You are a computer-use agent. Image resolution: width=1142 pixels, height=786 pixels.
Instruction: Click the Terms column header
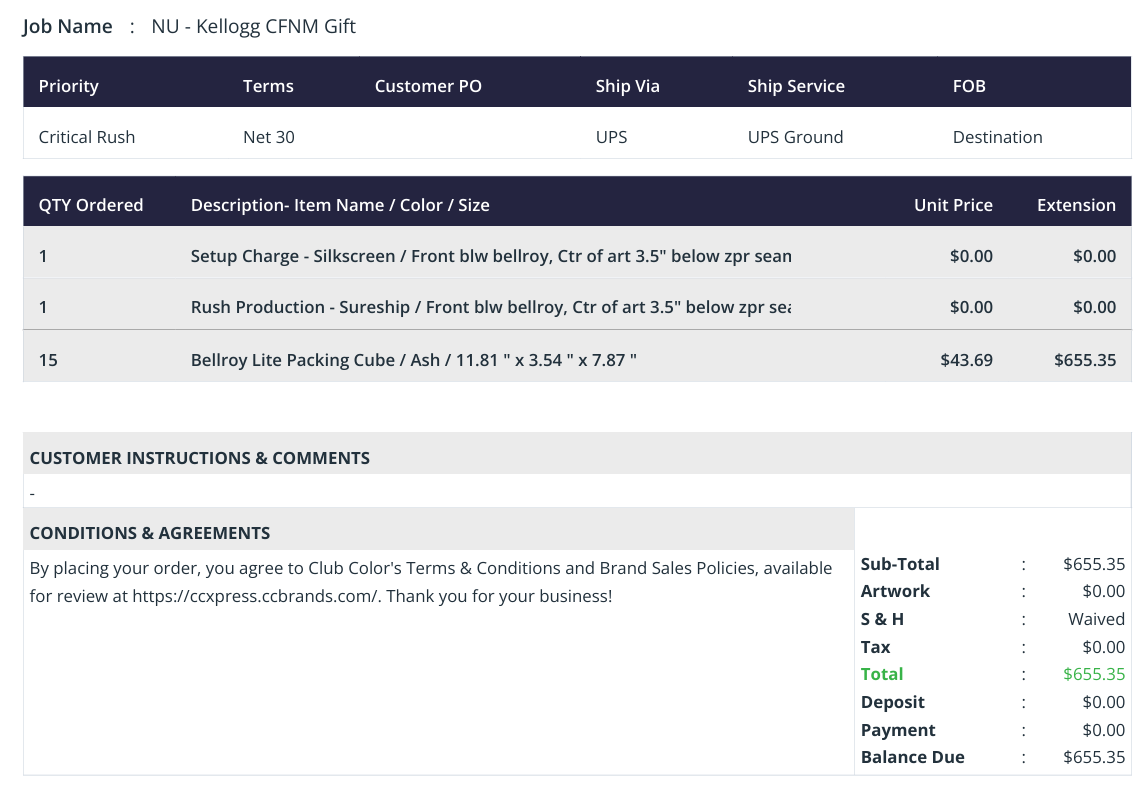268,86
